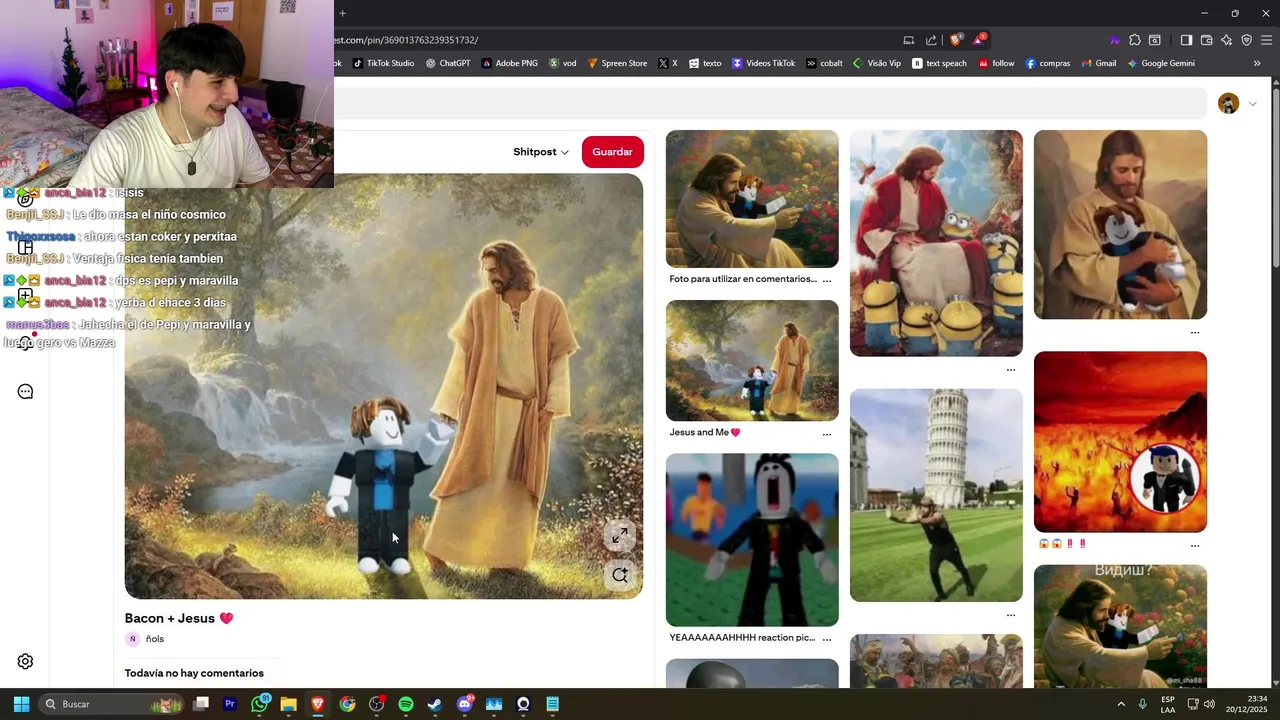Open 'Foto para utilizar en comentarios' pin title
The image size is (1280, 720).
[x=743, y=279]
